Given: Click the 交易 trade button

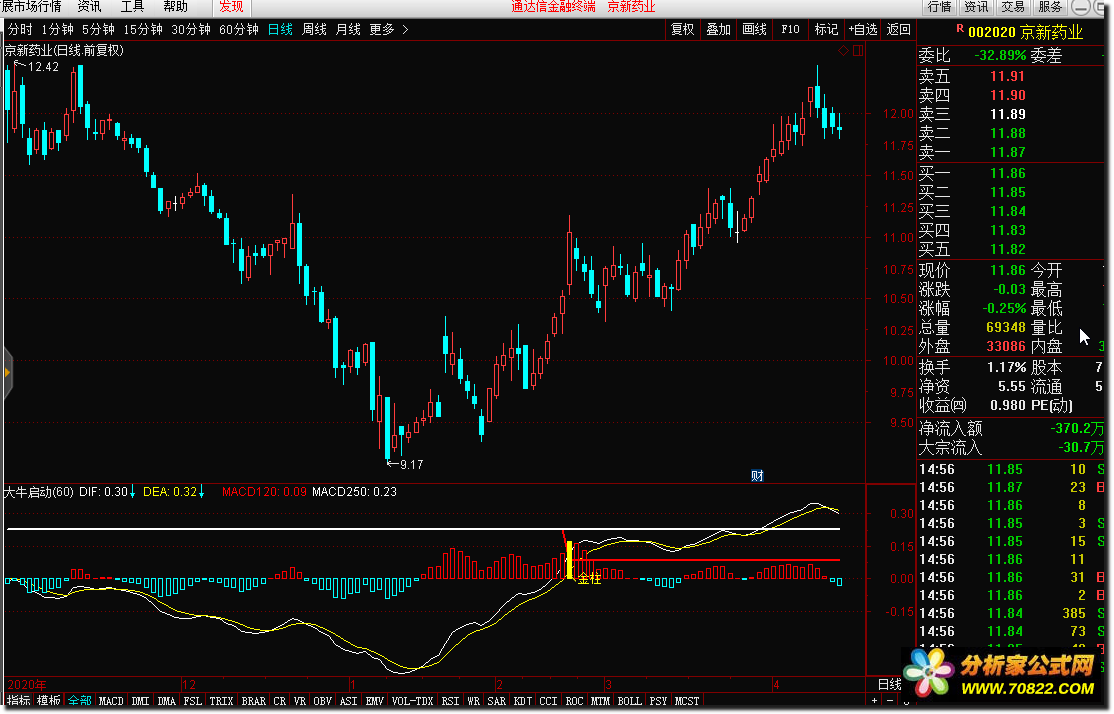Looking at the screenshot, I should coord(1013,7).
